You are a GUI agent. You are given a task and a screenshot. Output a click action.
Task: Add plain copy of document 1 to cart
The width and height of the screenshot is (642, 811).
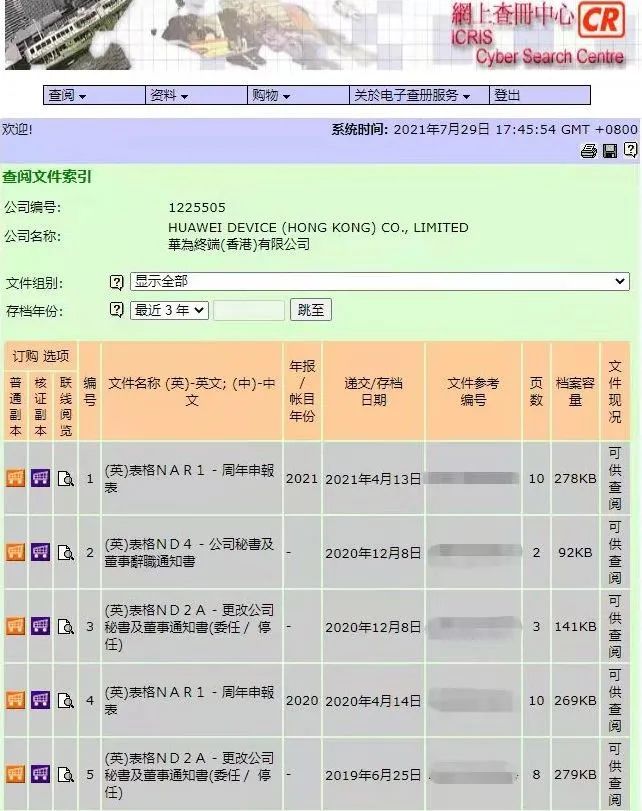point(15,478)
